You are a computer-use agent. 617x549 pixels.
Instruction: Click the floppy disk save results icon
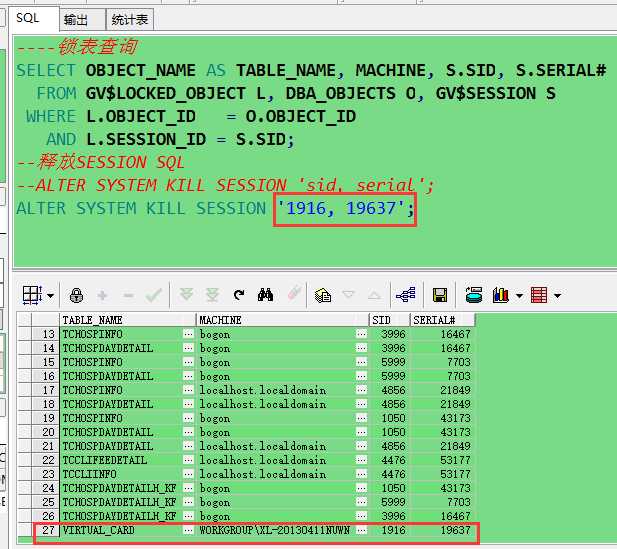click(440, 295)
